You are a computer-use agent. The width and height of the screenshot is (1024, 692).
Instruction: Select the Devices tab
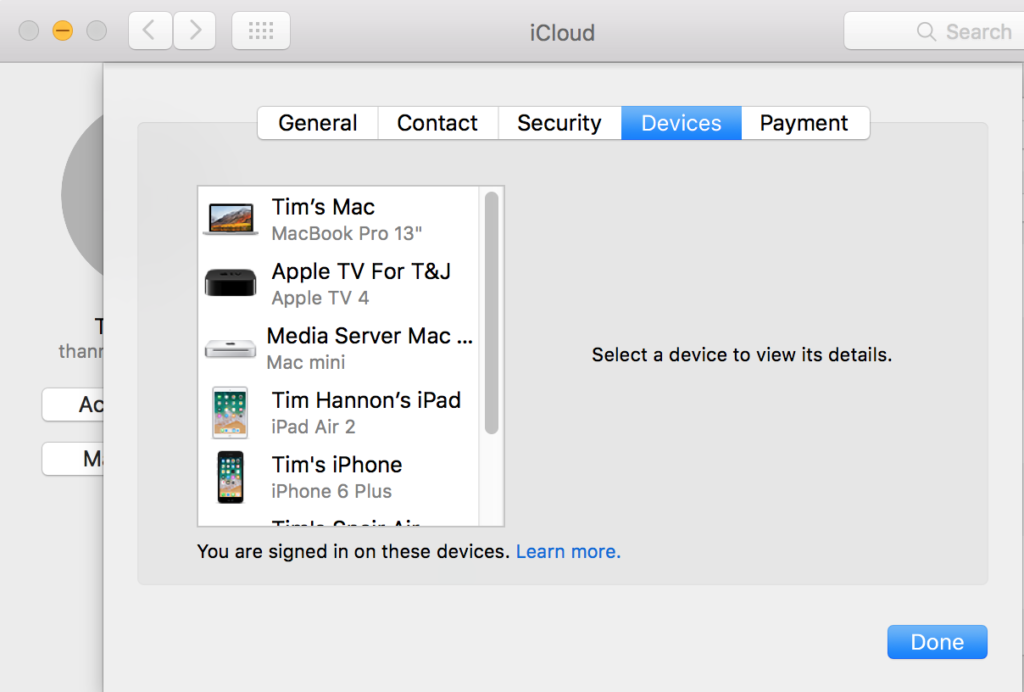[681, 123]
